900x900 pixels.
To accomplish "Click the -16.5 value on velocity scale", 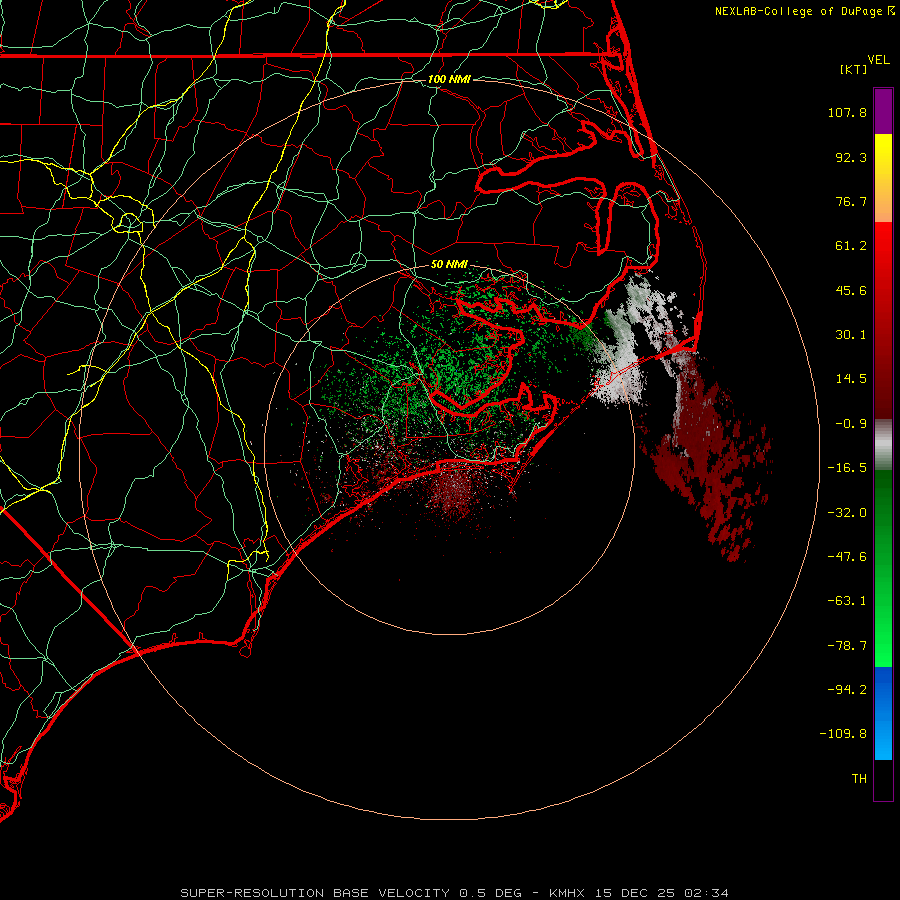I will tap(847, 468).
